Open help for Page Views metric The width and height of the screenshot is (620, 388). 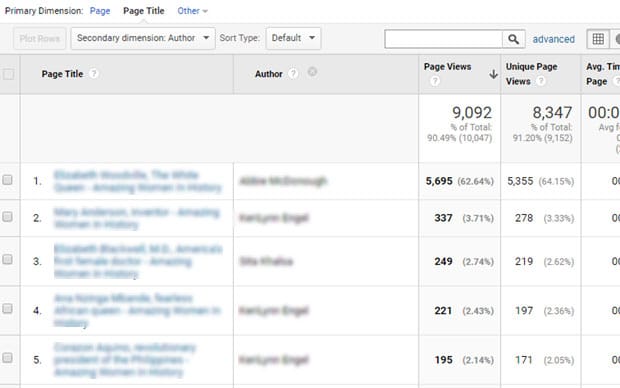(x=435, y=81)
